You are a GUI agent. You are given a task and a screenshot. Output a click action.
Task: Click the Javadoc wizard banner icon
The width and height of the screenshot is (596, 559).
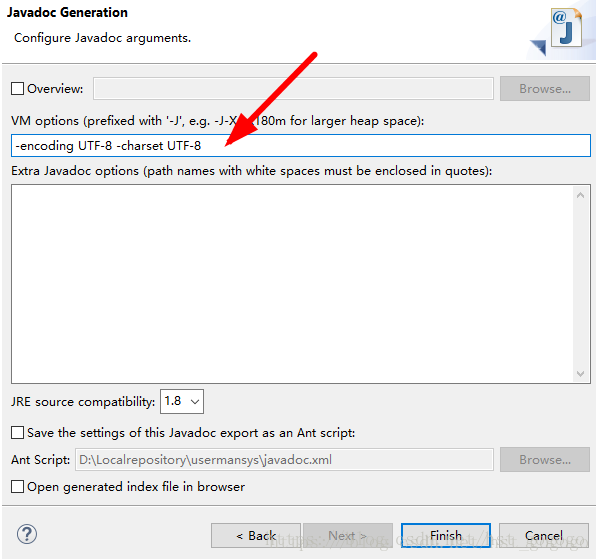(566, 29)
